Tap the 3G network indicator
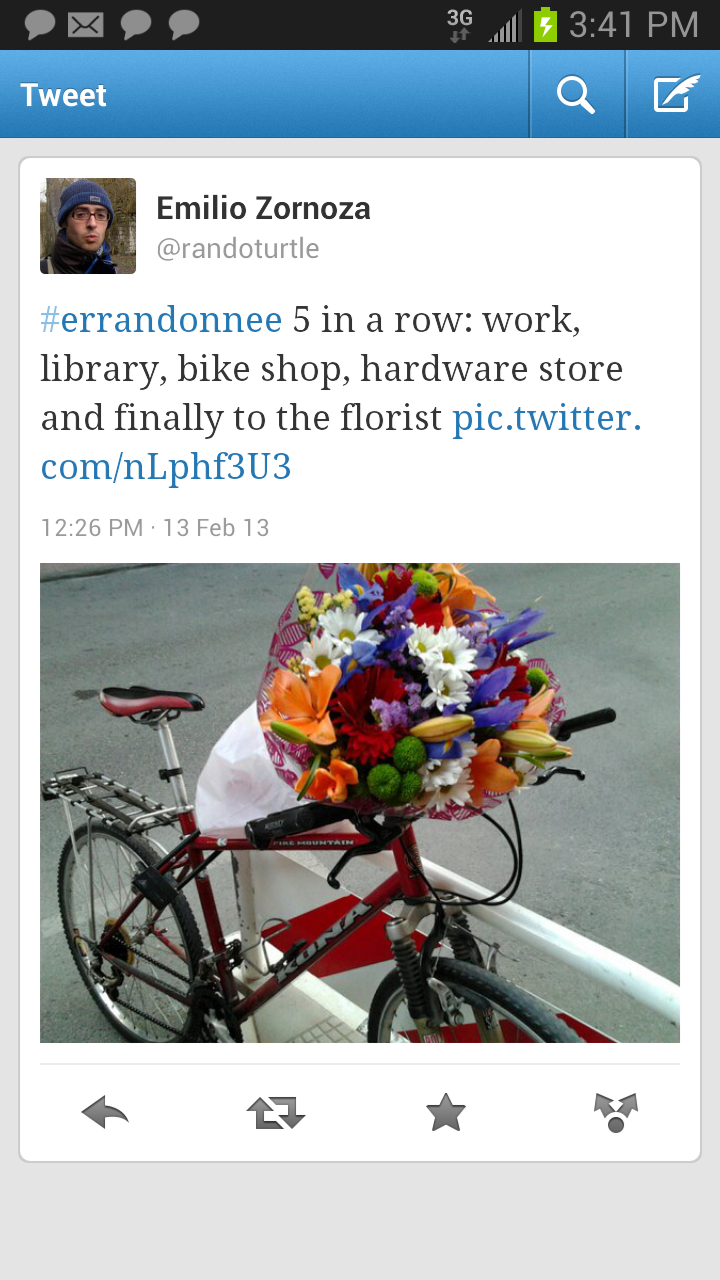Viewport: 720px width, 1280px height. [x=459, y=25]
